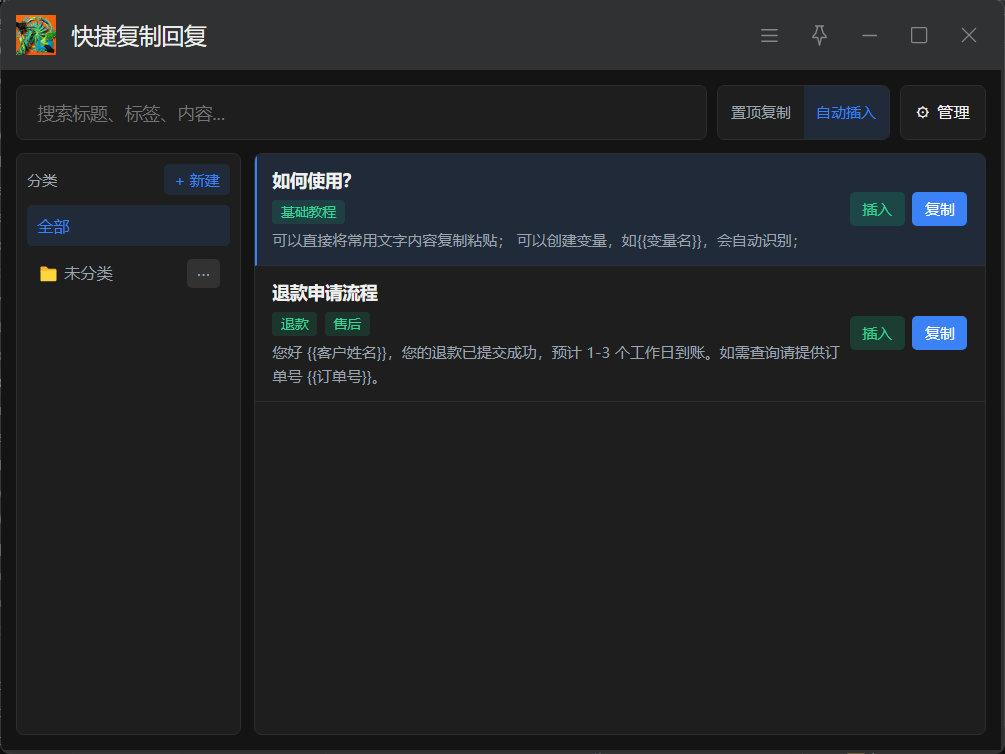Click the app logo in title bar
This screenshot has width=1005, height=754.
pos(36,35)
